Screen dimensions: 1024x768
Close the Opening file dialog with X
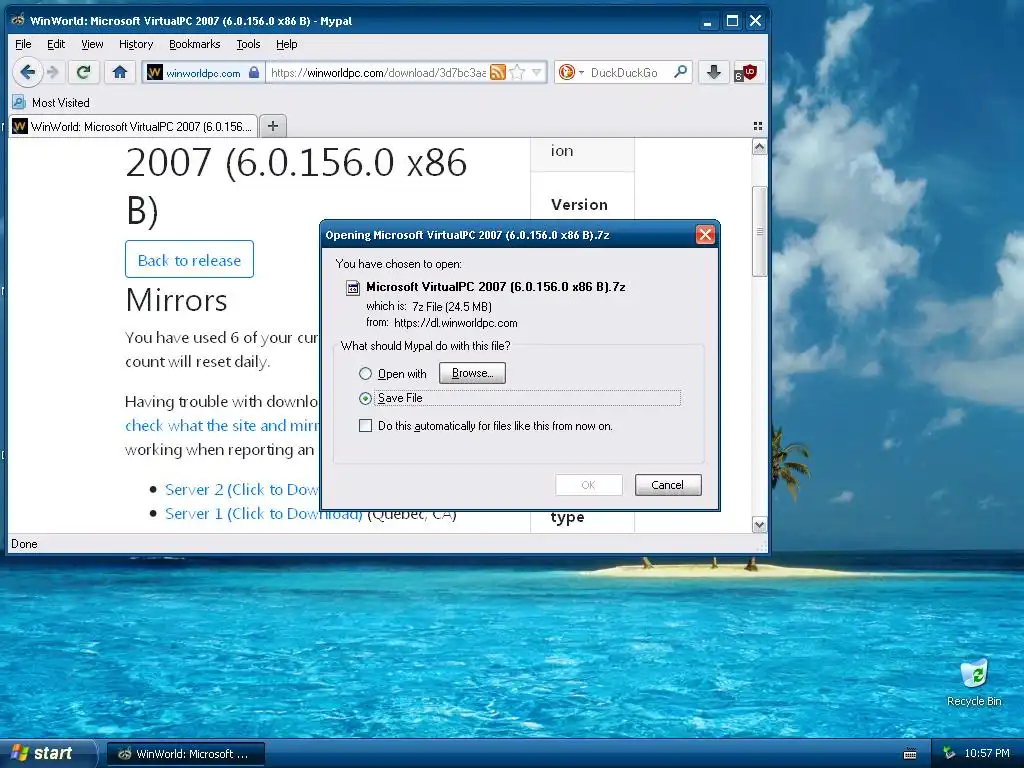click(x=705, y=234)
